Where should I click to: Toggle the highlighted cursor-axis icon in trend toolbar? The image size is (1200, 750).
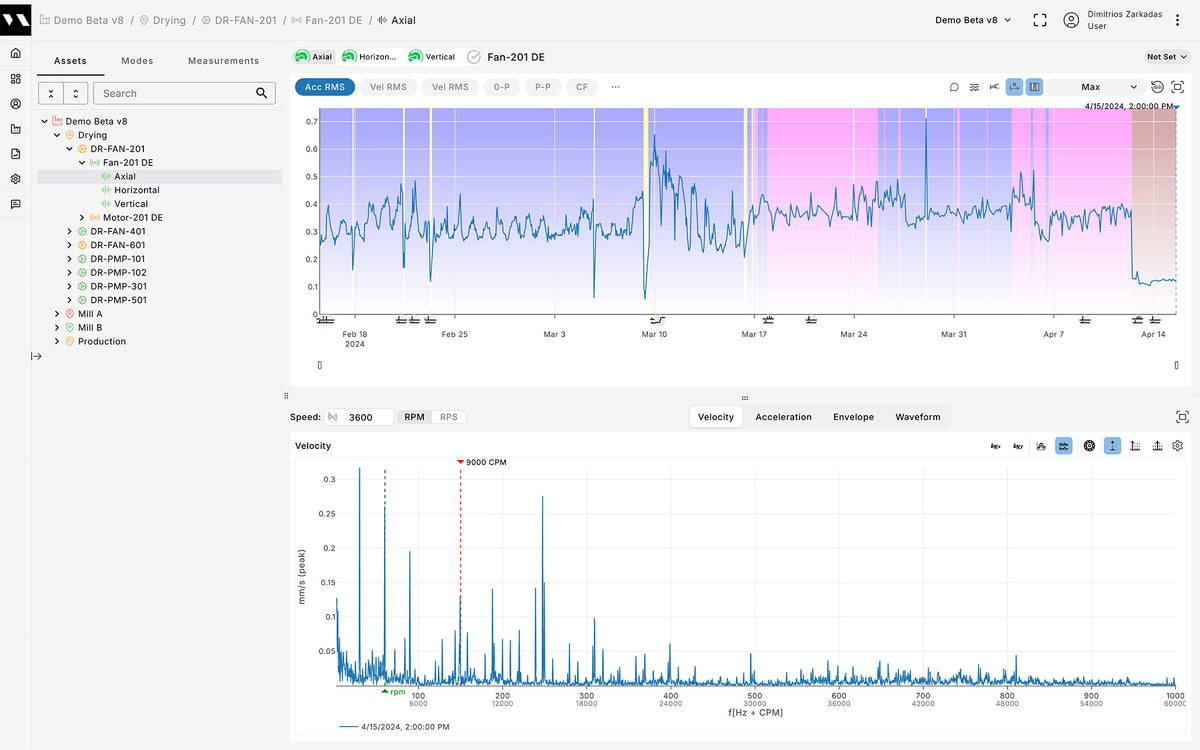[1014, 87]
